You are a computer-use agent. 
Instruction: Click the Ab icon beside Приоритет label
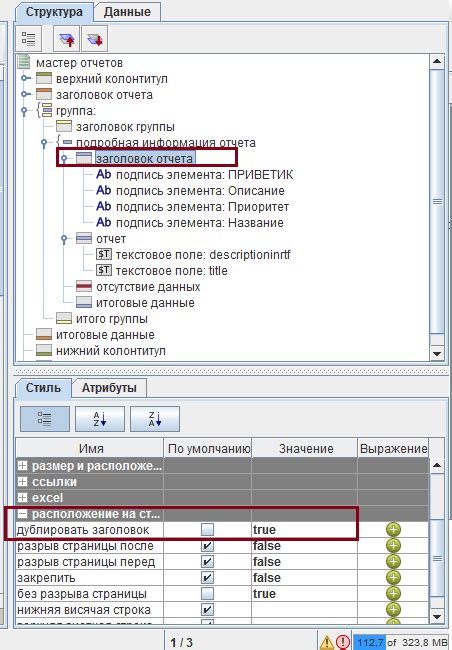pos(103,206)
